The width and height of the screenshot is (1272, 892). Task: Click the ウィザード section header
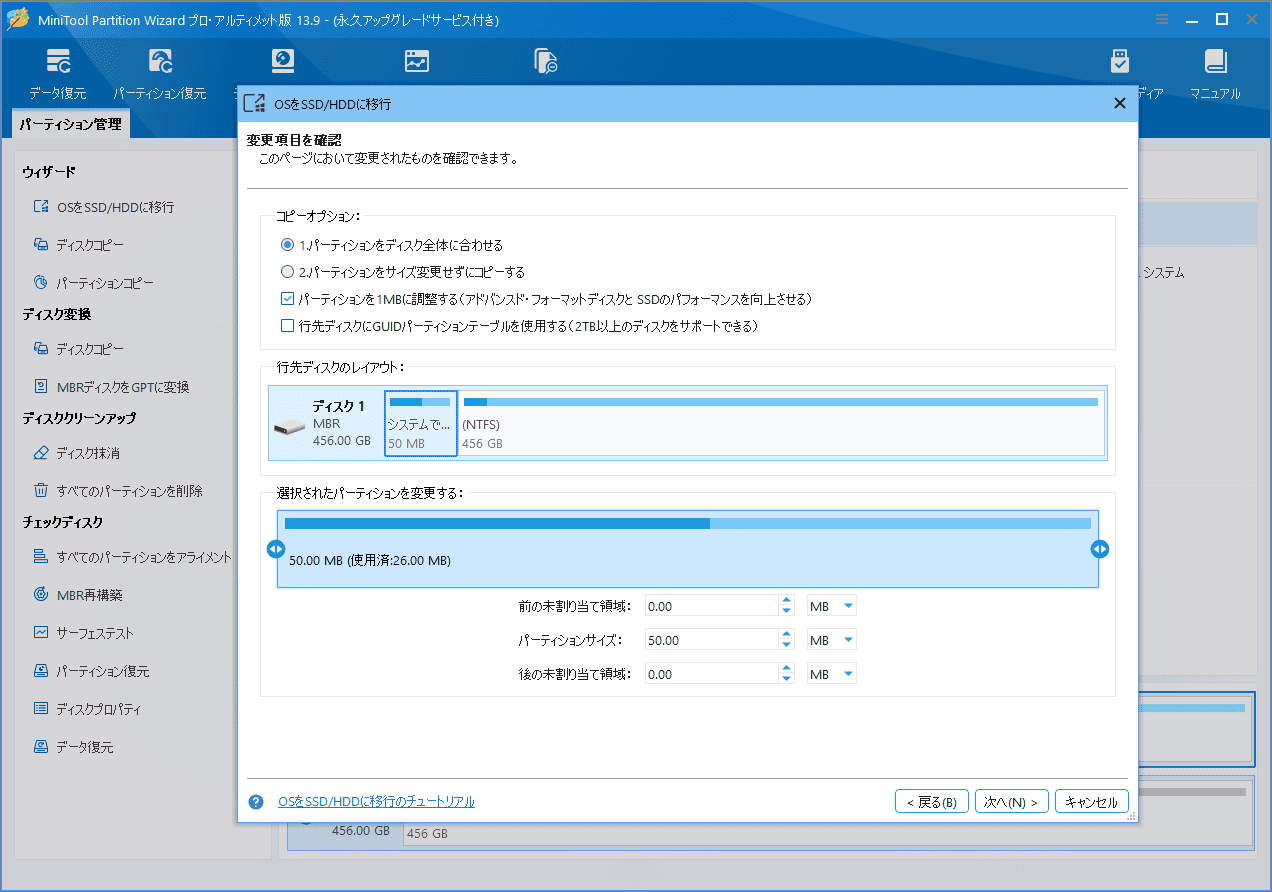point(49,173)
